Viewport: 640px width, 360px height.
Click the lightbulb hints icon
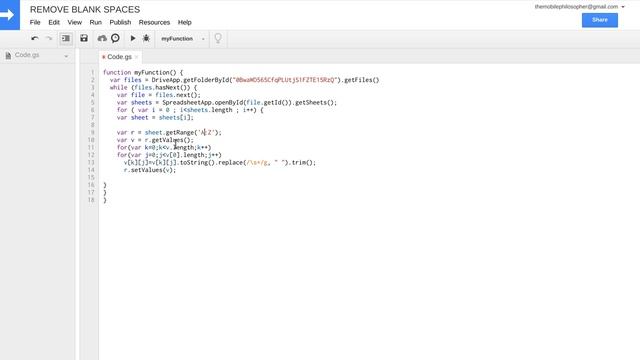[218, 38]
